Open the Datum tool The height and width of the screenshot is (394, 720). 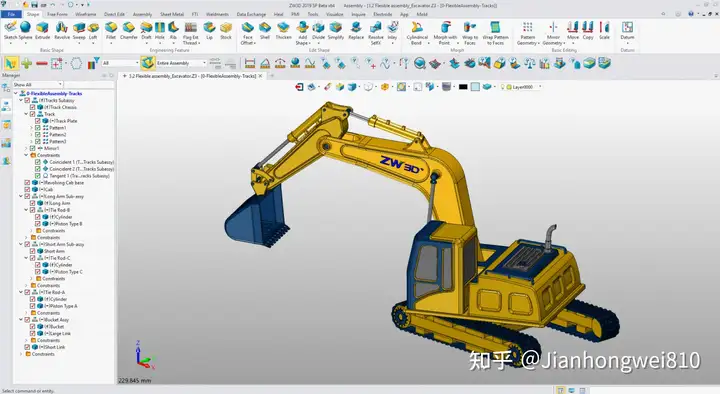point(627,30)
